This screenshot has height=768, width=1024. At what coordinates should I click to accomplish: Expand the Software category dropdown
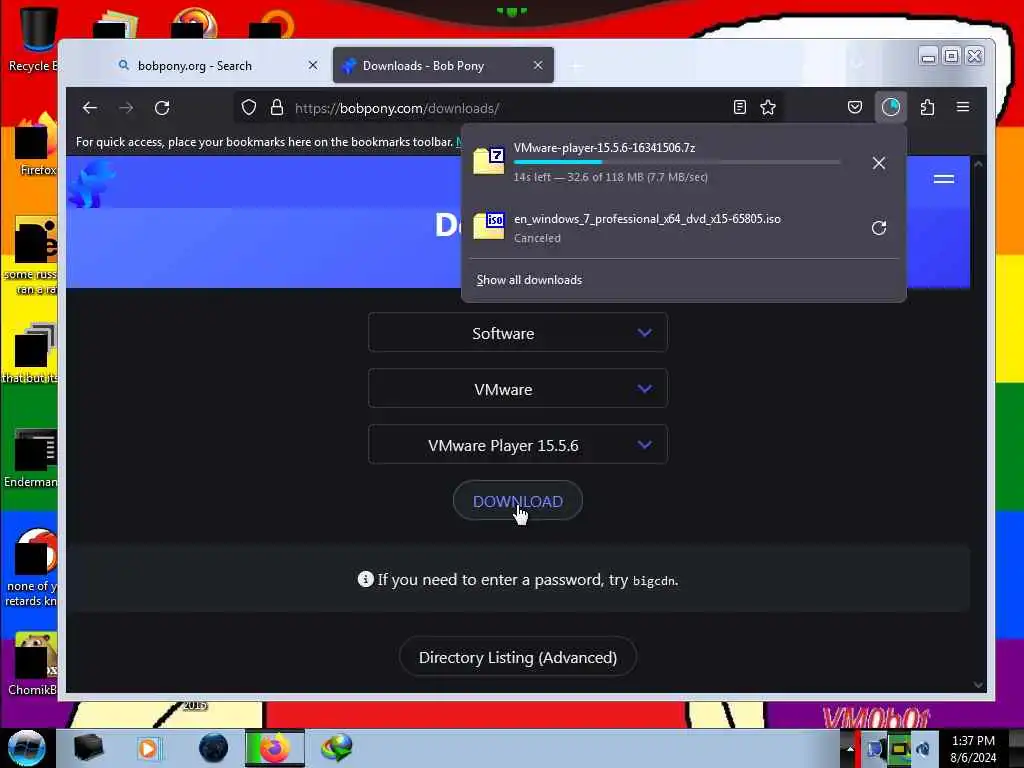pos(518,333)
